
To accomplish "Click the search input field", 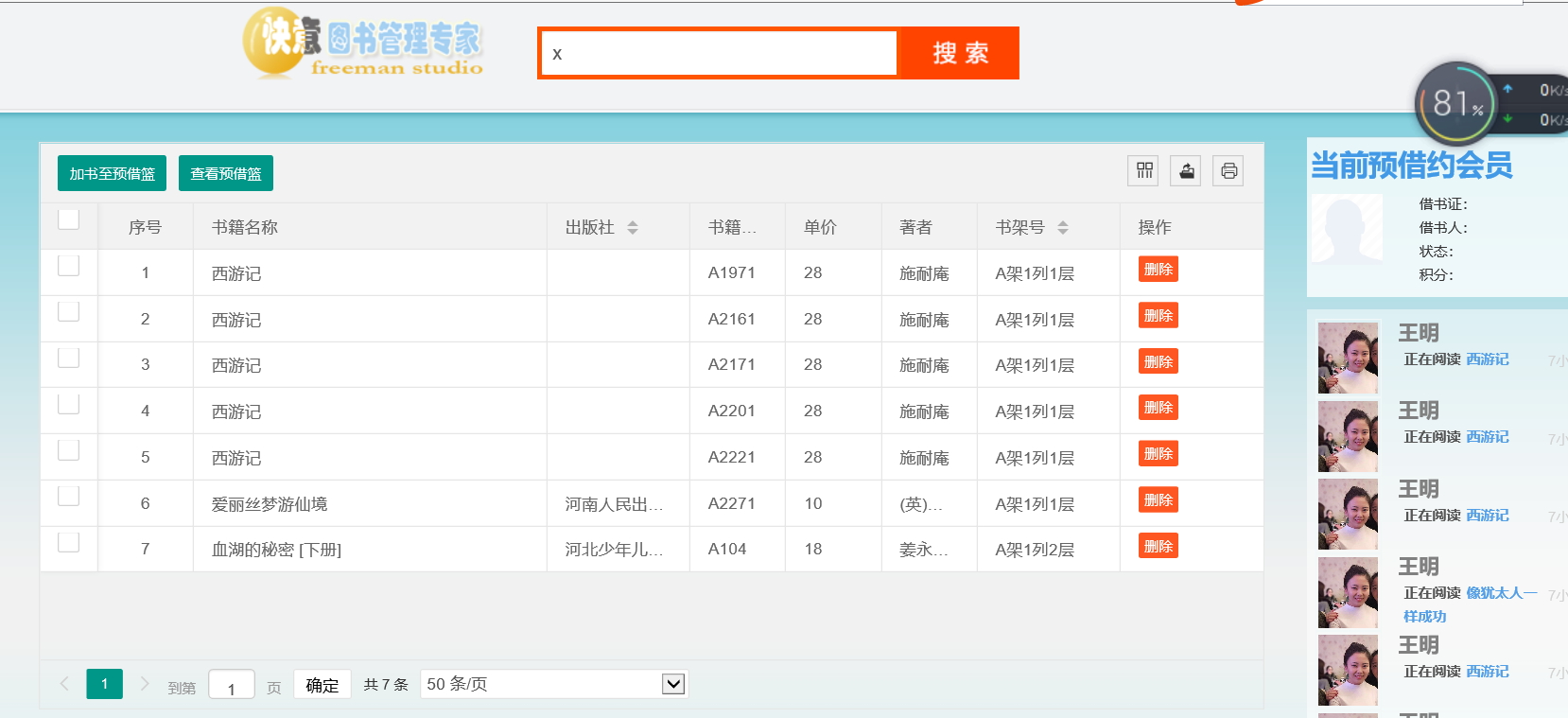I will pyautogui.click(x=719, y=53).
